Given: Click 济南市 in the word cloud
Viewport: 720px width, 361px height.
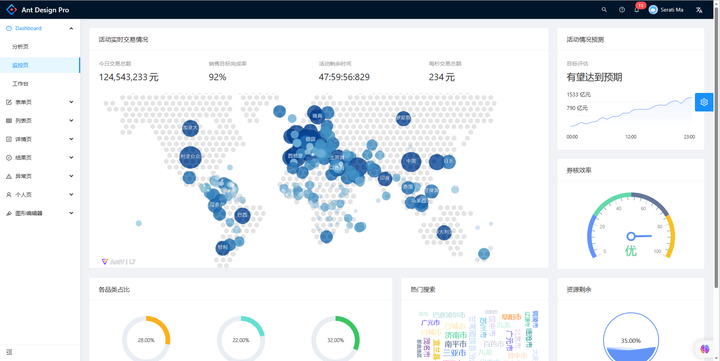Looking at the screenshot, I should (455, 335).
